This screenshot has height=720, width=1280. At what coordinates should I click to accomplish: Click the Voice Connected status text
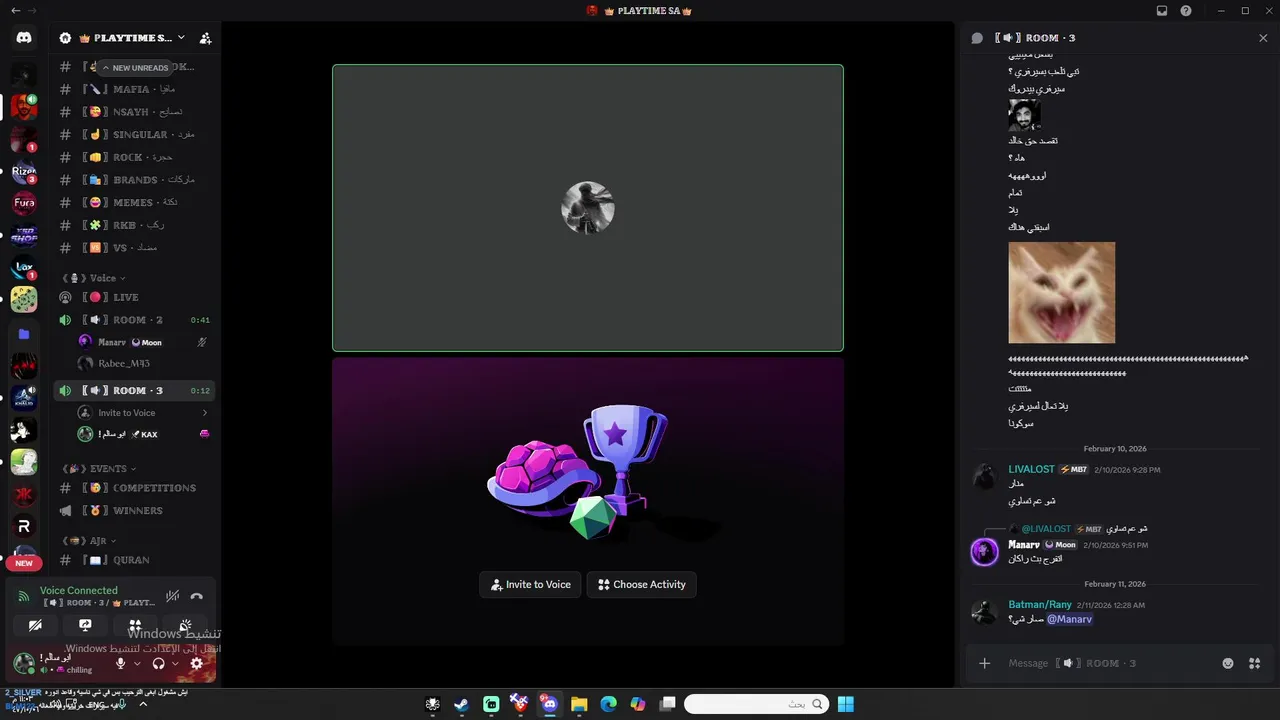(79, 591)
